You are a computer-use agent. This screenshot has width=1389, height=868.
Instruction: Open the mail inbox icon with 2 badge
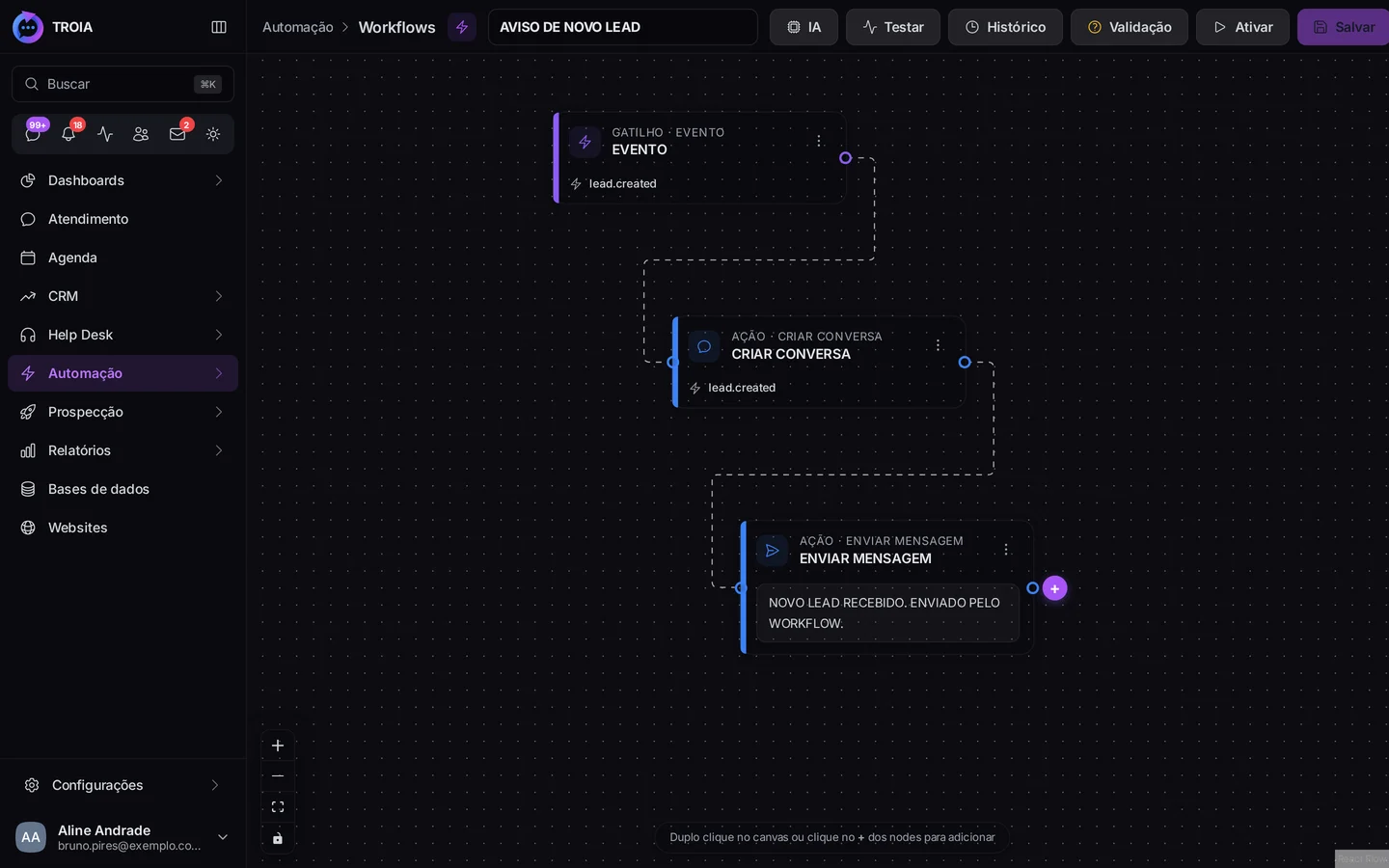tap(177, 134)
